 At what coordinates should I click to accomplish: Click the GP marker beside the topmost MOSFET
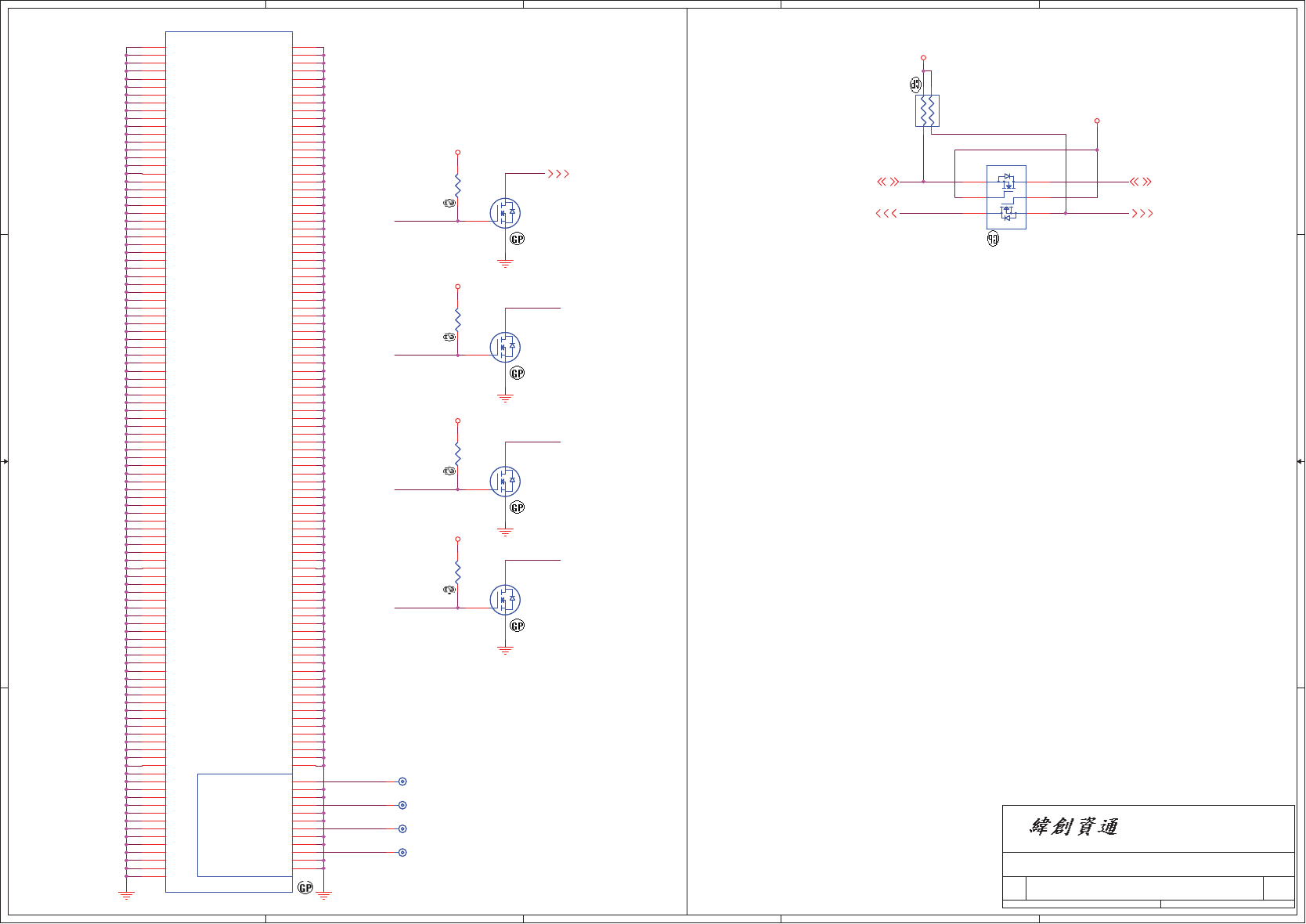click(x=518, y=239)
